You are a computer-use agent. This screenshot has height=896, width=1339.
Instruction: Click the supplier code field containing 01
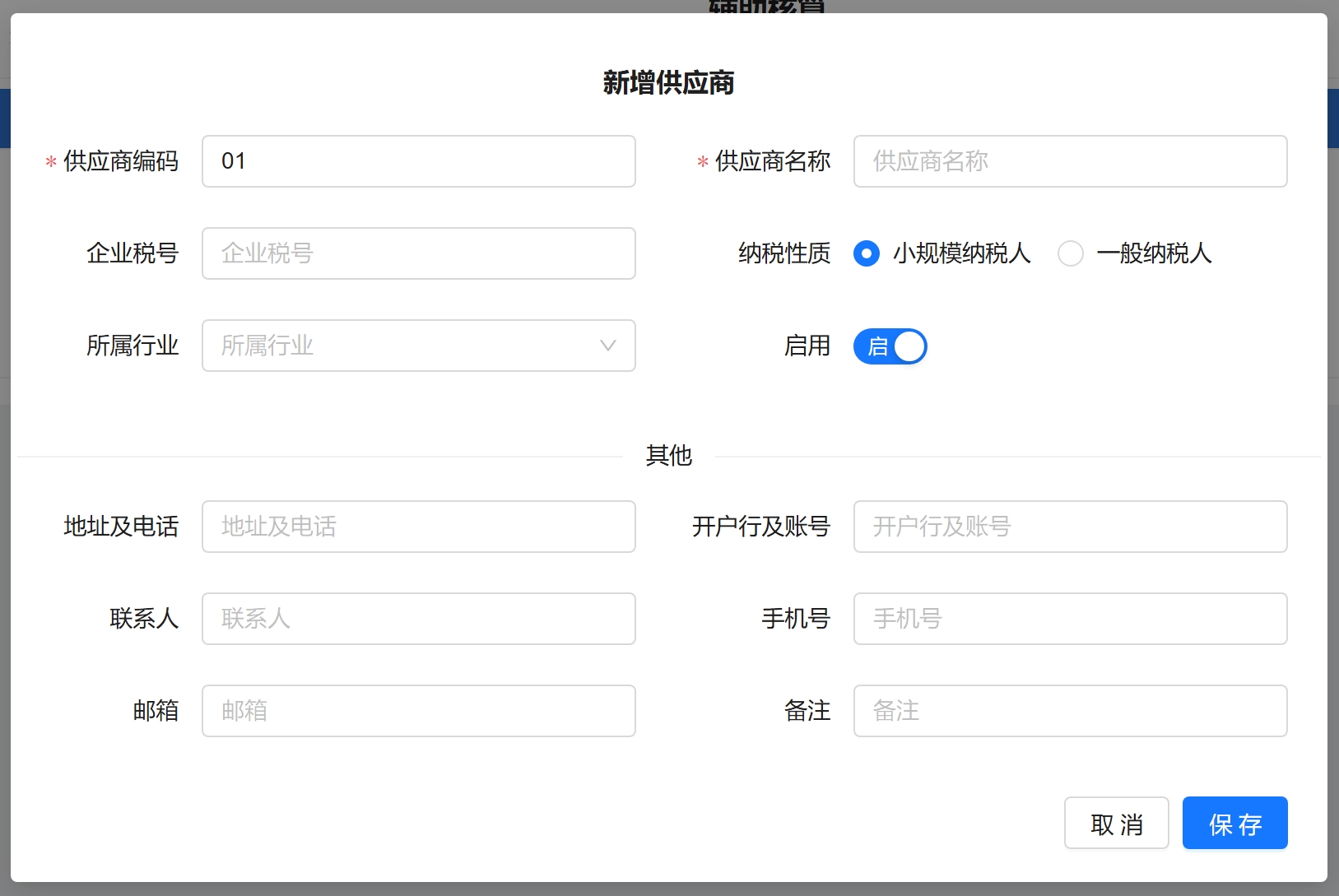click(x=418, y=161)
